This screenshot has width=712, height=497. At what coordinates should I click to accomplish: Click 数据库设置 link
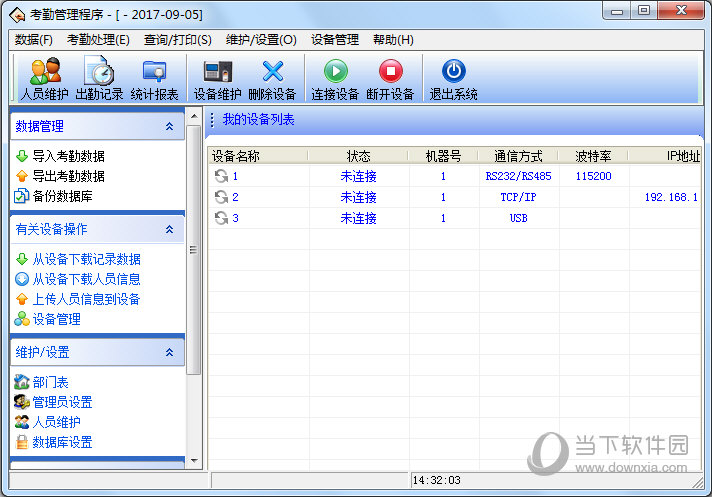tap(63, 442)
